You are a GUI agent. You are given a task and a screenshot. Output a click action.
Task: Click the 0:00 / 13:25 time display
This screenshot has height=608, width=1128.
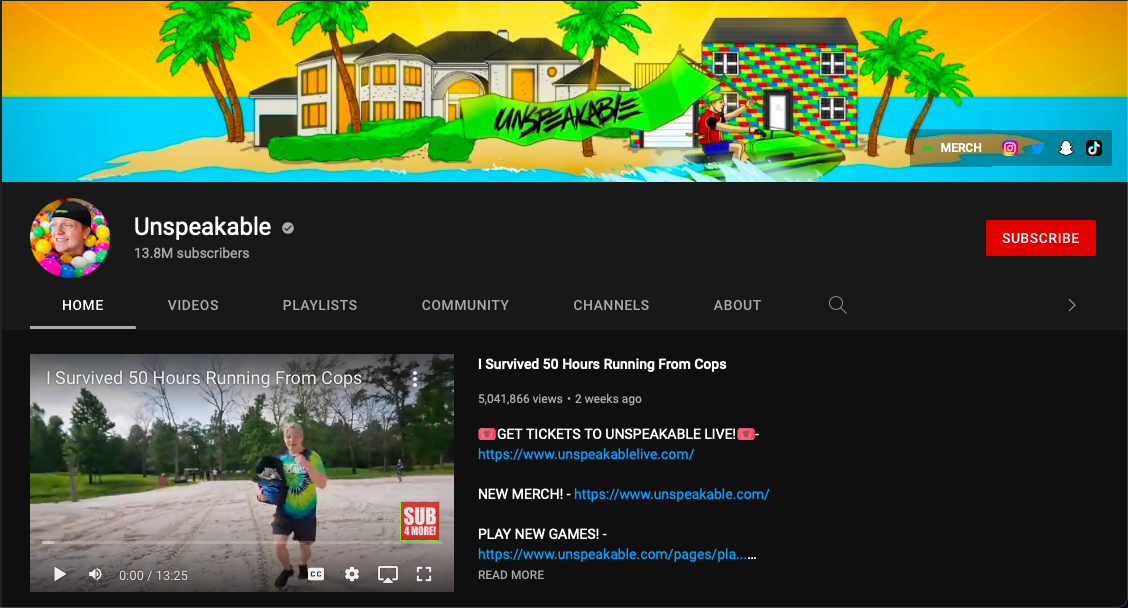point(153,576)
